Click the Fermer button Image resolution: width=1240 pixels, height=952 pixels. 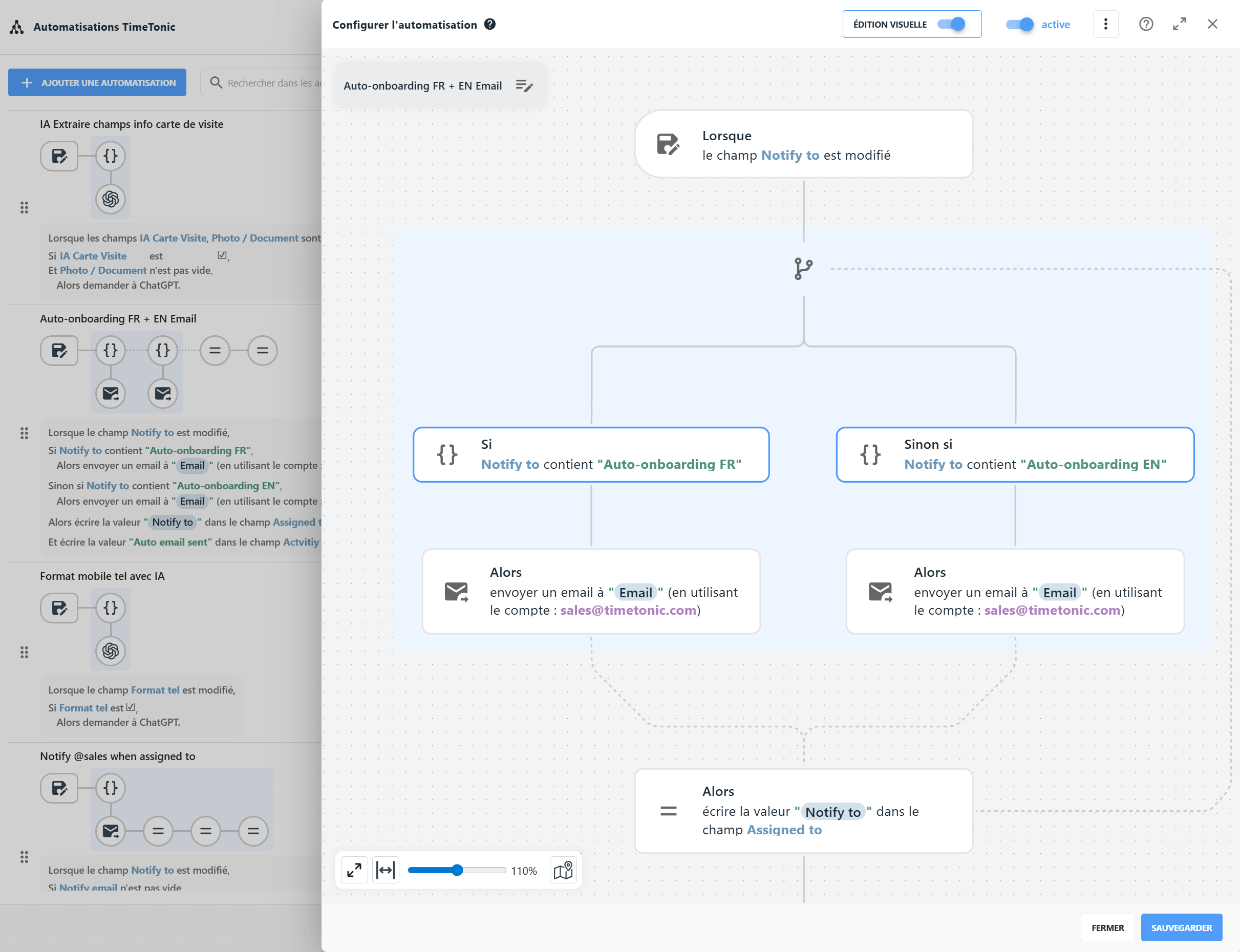coord(1107,927)
